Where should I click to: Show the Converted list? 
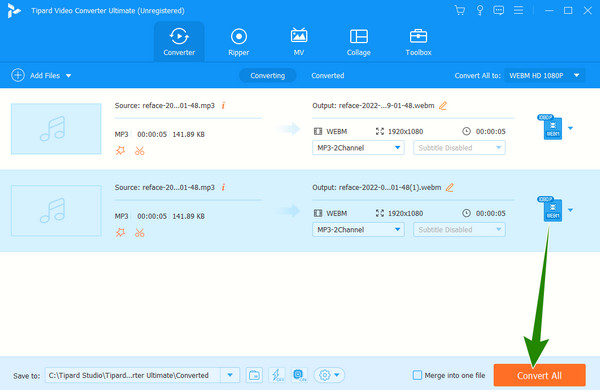pyautogui.click(x=328, y=75)
